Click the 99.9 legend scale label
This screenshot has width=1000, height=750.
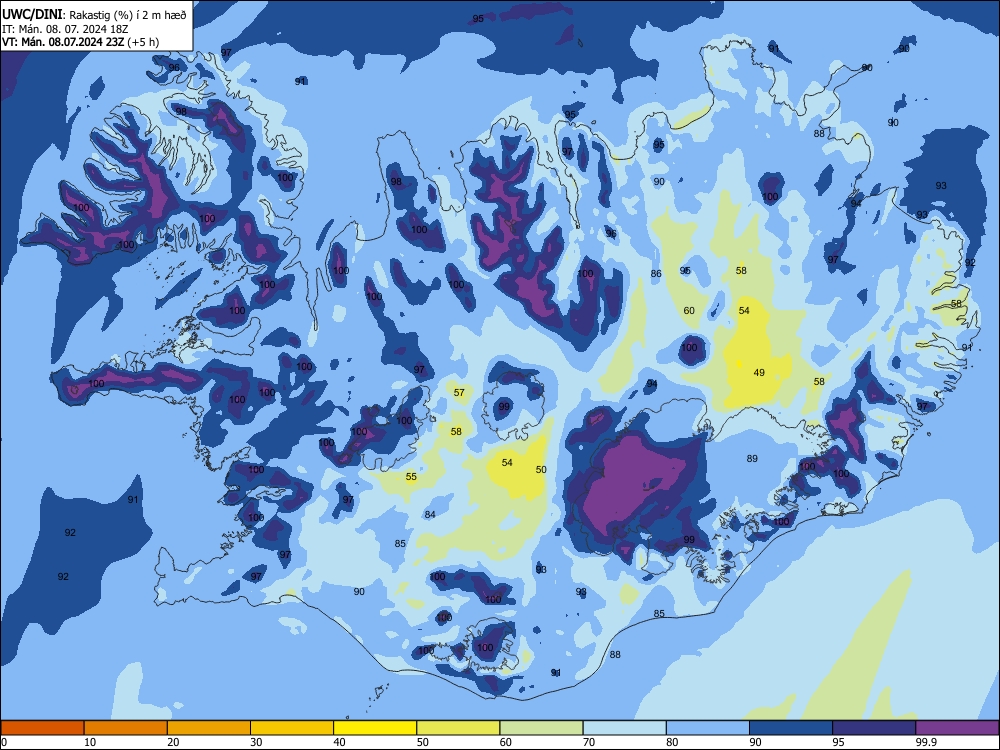pyautogui.click(x=925, y=742)
